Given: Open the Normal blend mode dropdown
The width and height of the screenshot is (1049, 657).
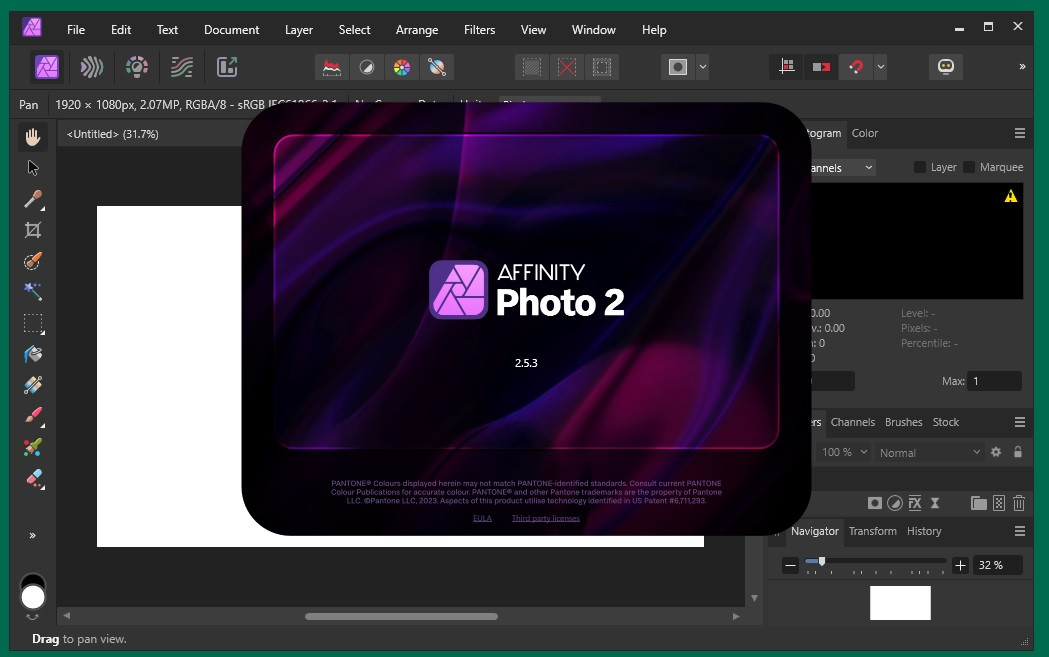Looking at the screenshot, I should [929, 453].
